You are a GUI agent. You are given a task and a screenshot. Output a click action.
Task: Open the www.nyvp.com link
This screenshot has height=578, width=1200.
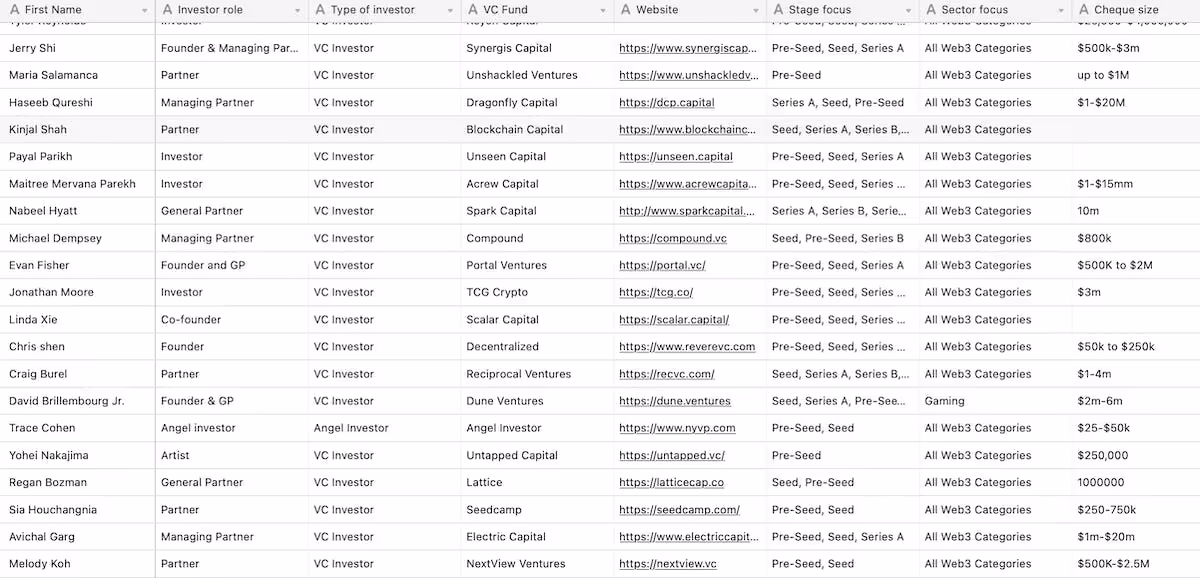click(x=677, y=428)
